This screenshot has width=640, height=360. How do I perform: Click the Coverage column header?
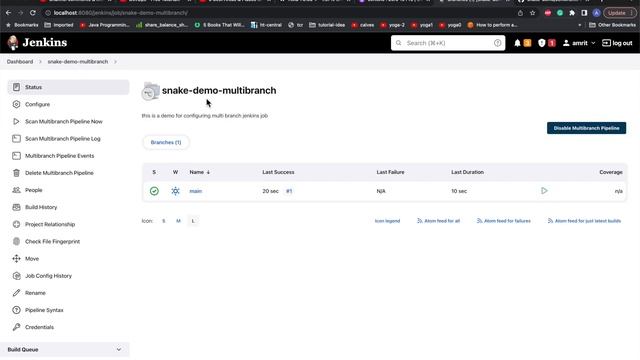click(x=611, y=172)
